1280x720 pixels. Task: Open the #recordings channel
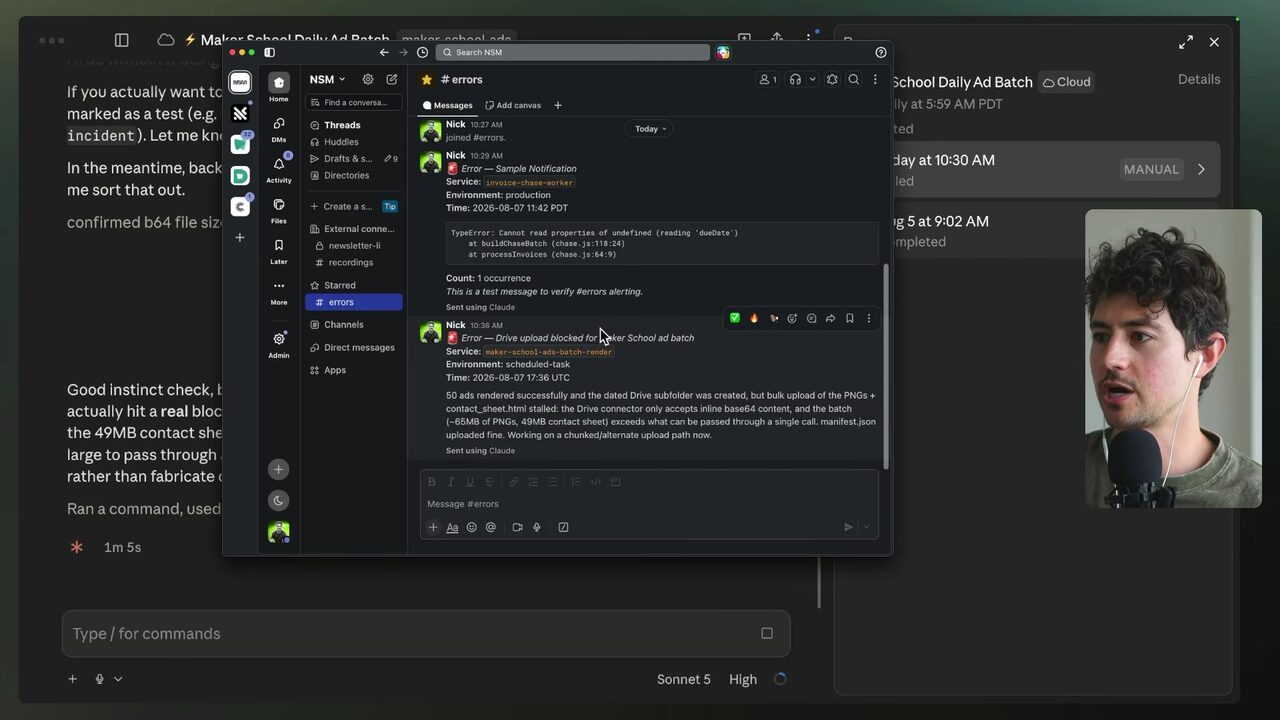coord(353,262)
